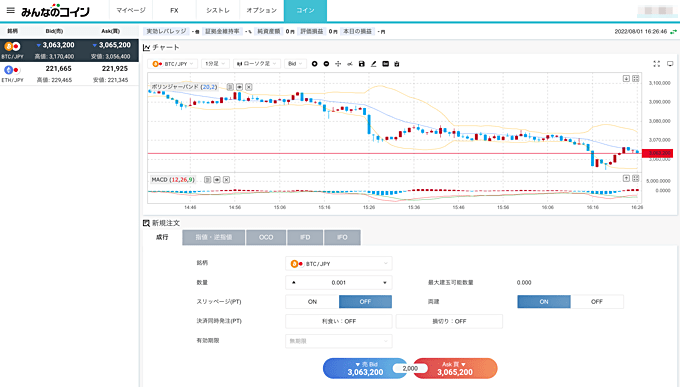
Task: Select the 指値・逆指値 order tab
Action: [214, 237]
